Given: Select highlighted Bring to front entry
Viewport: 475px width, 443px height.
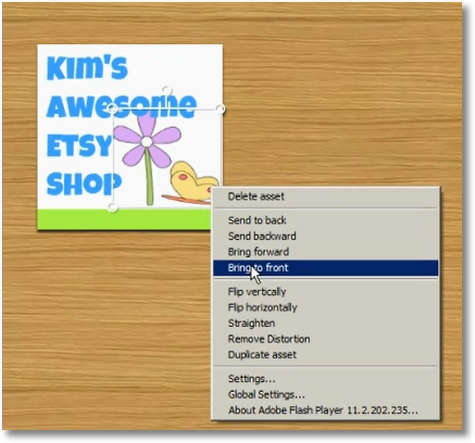Looking at the screenshot, I should [x=325, y=268].
